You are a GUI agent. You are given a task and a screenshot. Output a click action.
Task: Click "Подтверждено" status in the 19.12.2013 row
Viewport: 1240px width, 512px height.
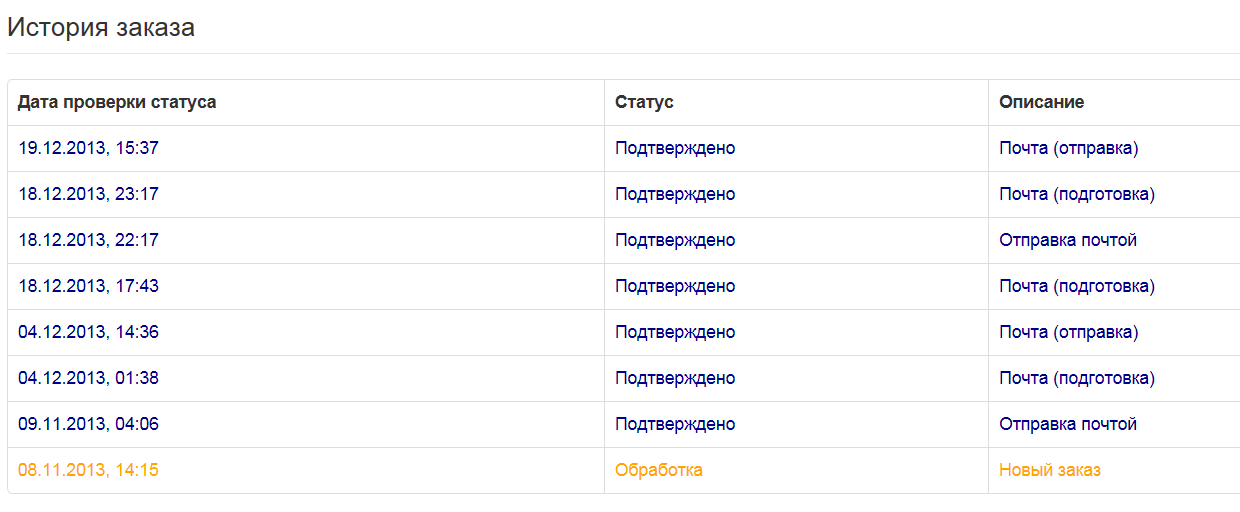pyautogui.click(x=675, y=148)
